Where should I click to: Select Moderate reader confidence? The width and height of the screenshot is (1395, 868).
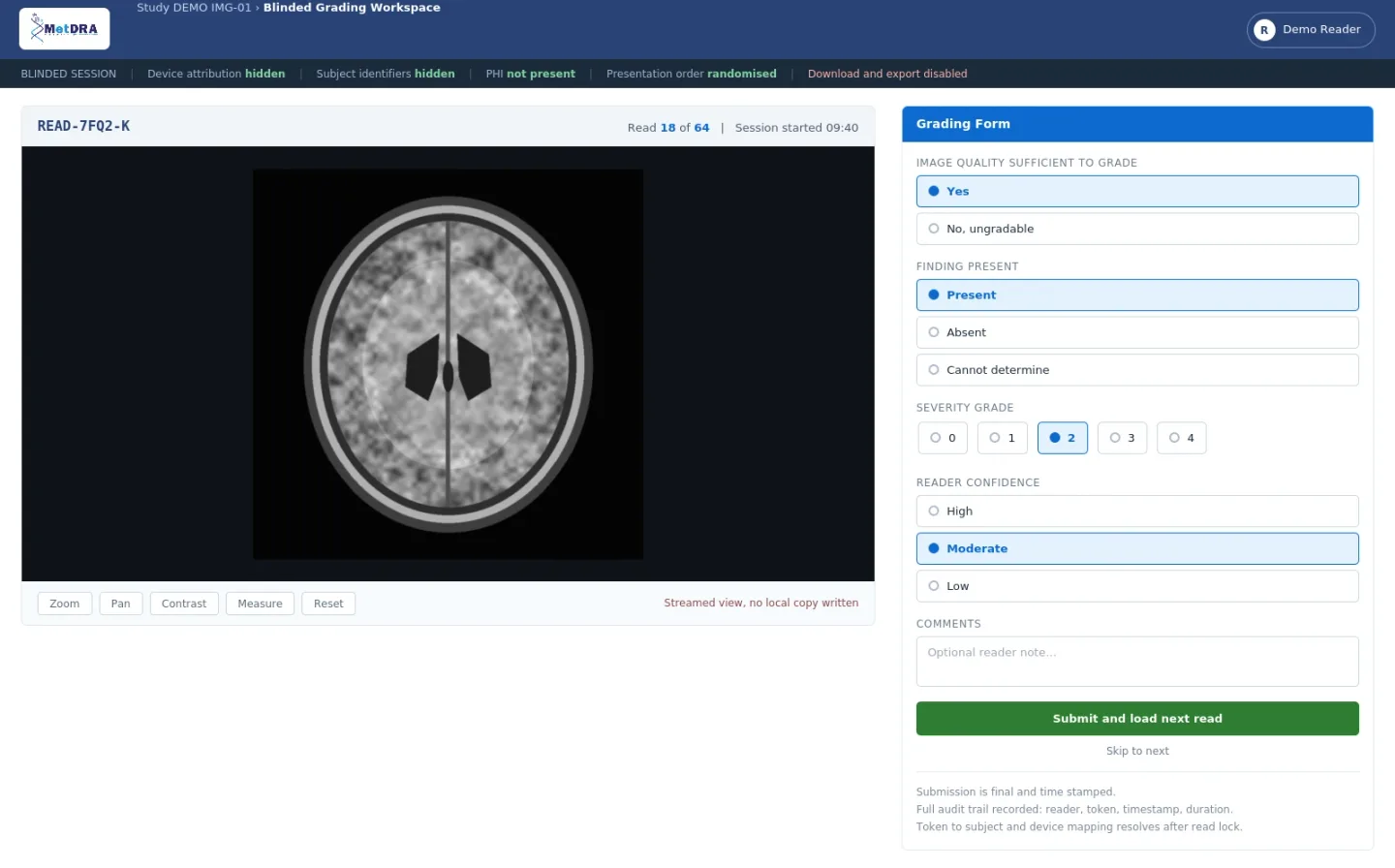coord(1137,548)
